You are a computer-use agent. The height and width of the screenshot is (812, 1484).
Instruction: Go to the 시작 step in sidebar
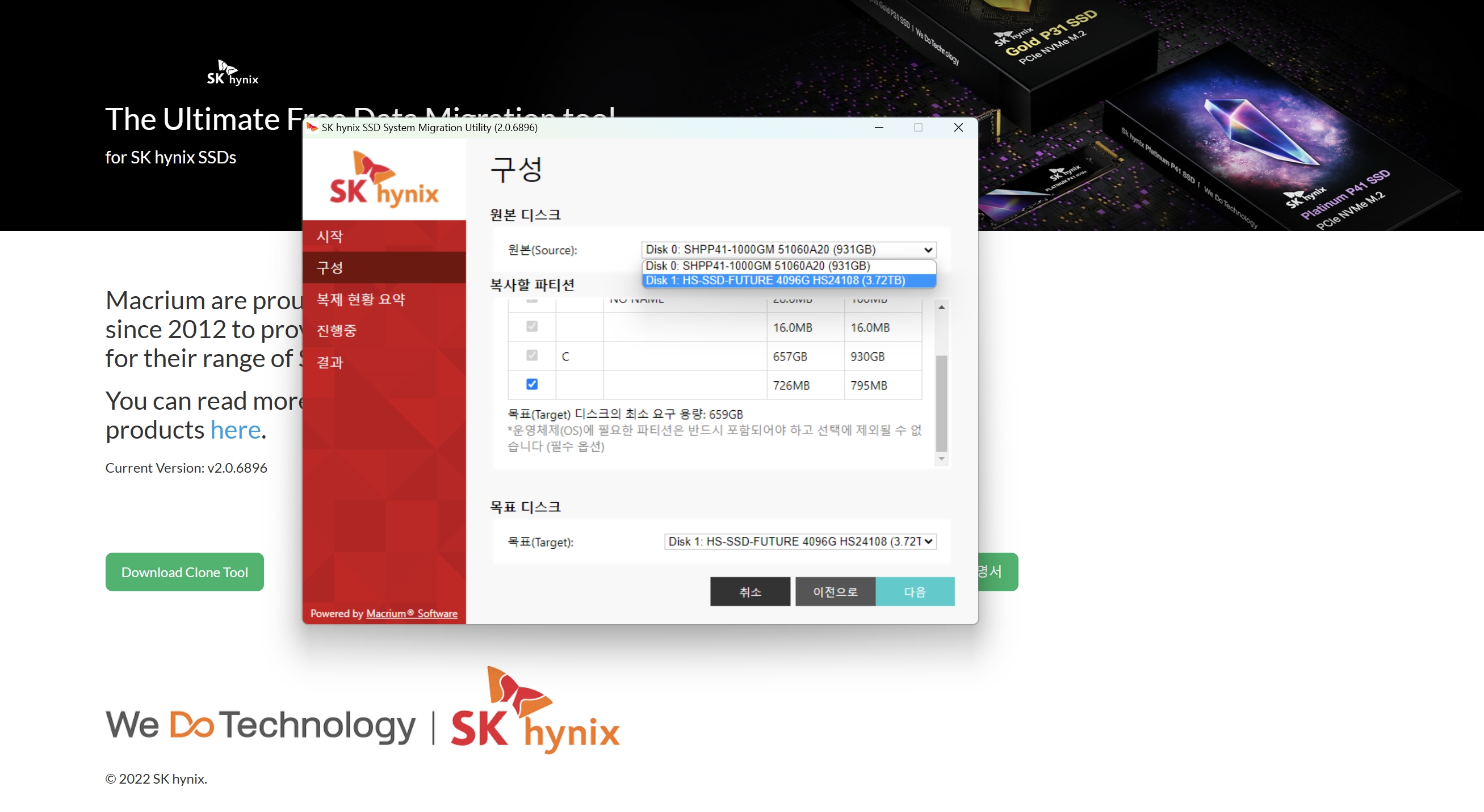click(x=329, y=236)
